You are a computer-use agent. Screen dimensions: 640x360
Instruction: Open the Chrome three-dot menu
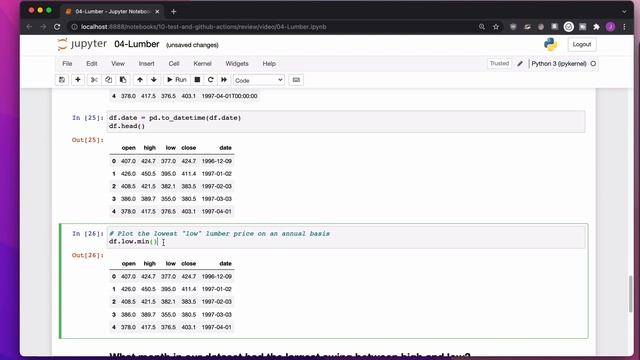tap(624, 27)
